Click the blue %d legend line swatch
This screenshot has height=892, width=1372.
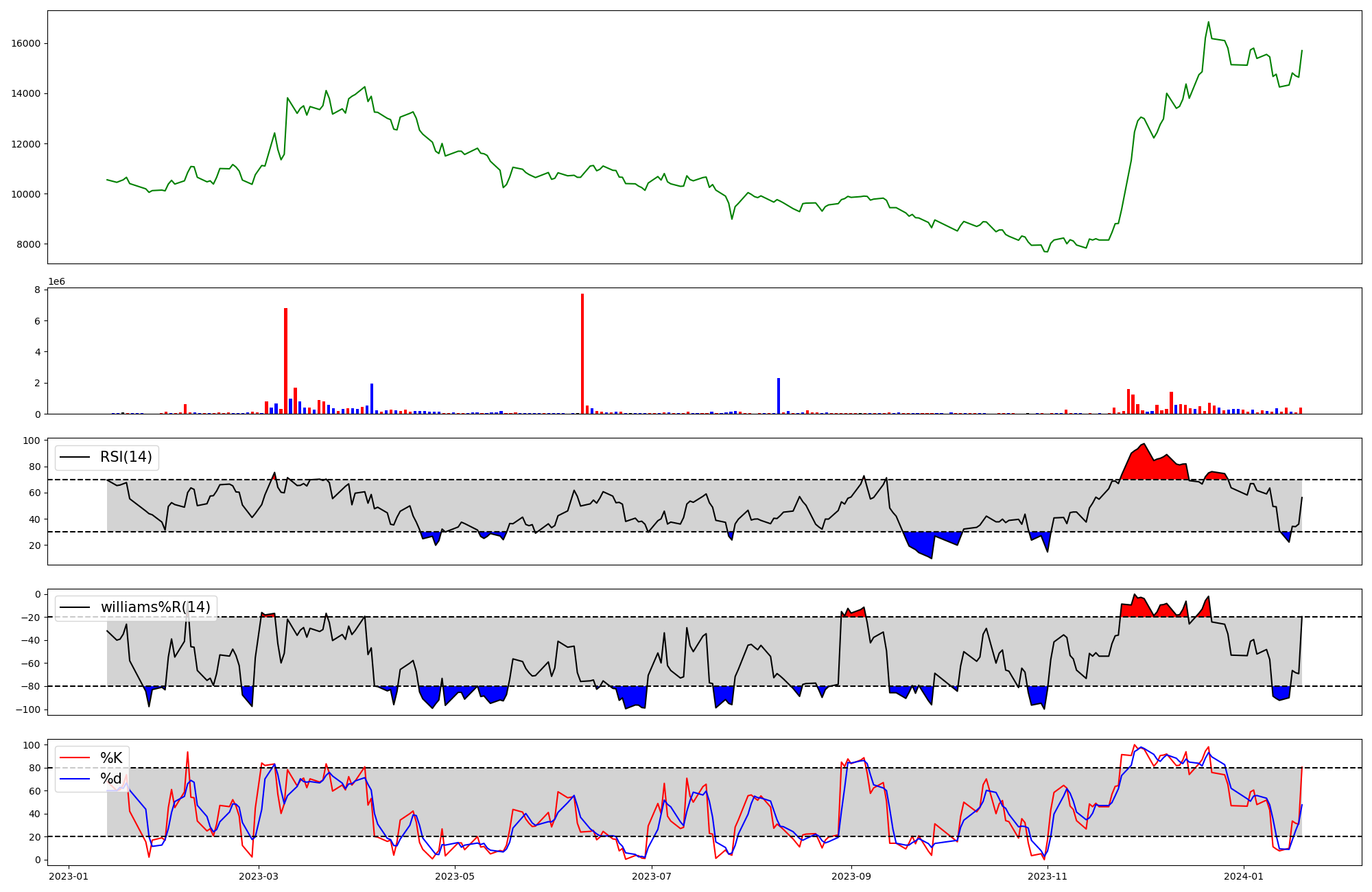point(75,779)
